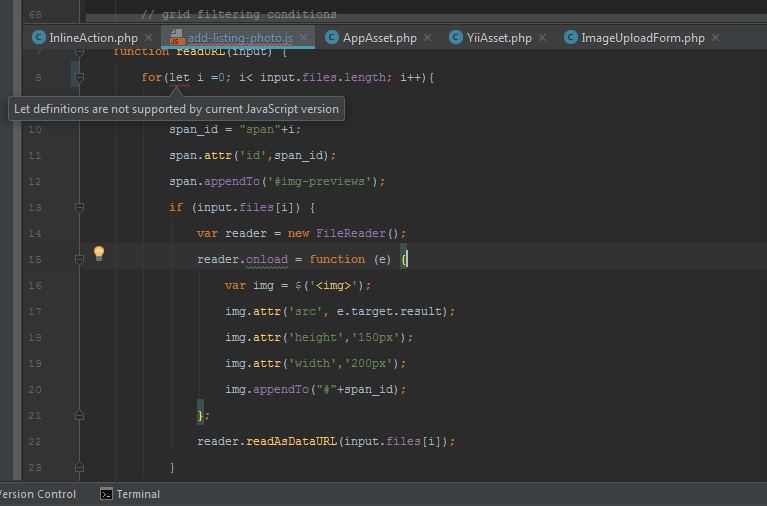
Task: Fold the onload function at line 15
Action: [80, 259]
